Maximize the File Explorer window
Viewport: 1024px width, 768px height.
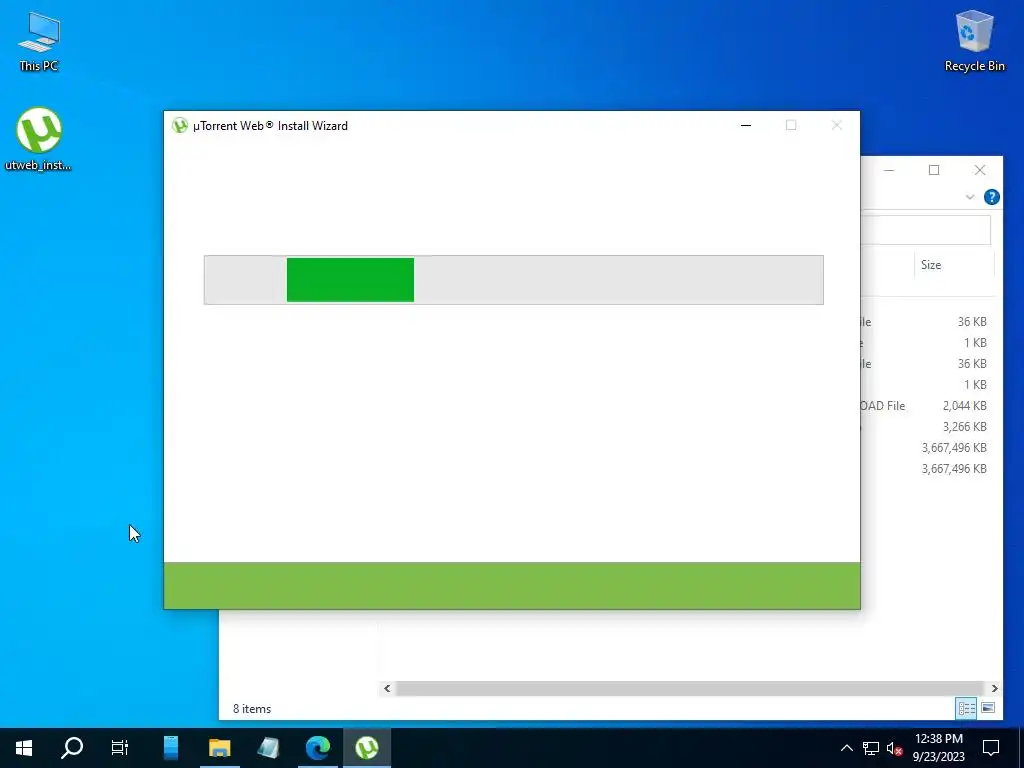pyautogui.click(x=934, y=170)
